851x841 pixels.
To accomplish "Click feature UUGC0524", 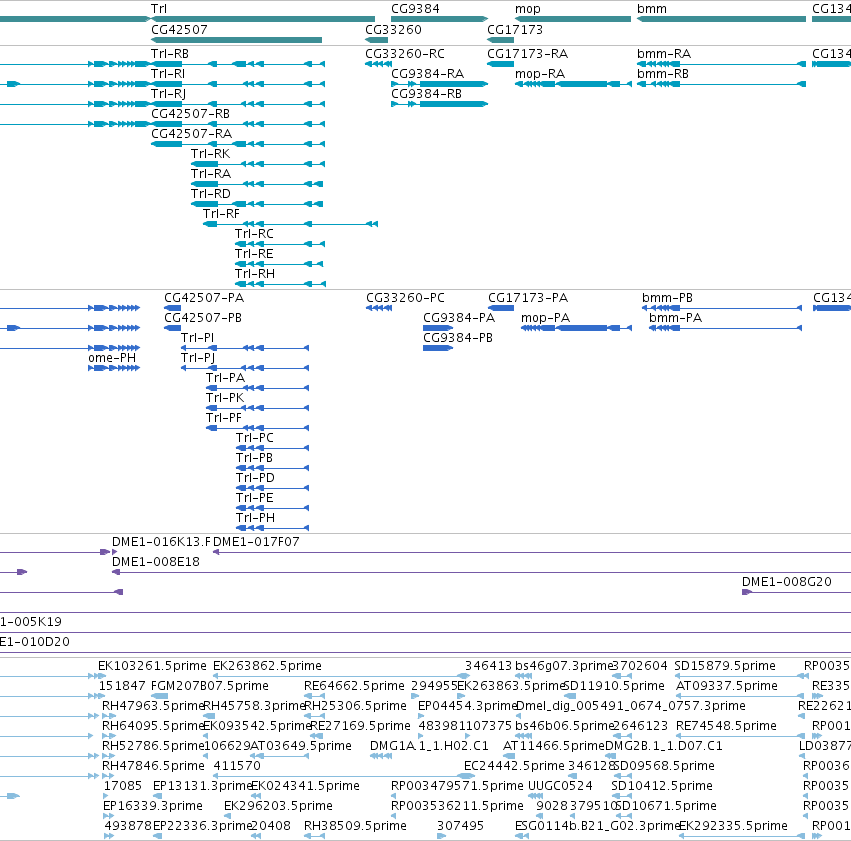I will click(560, 786).
